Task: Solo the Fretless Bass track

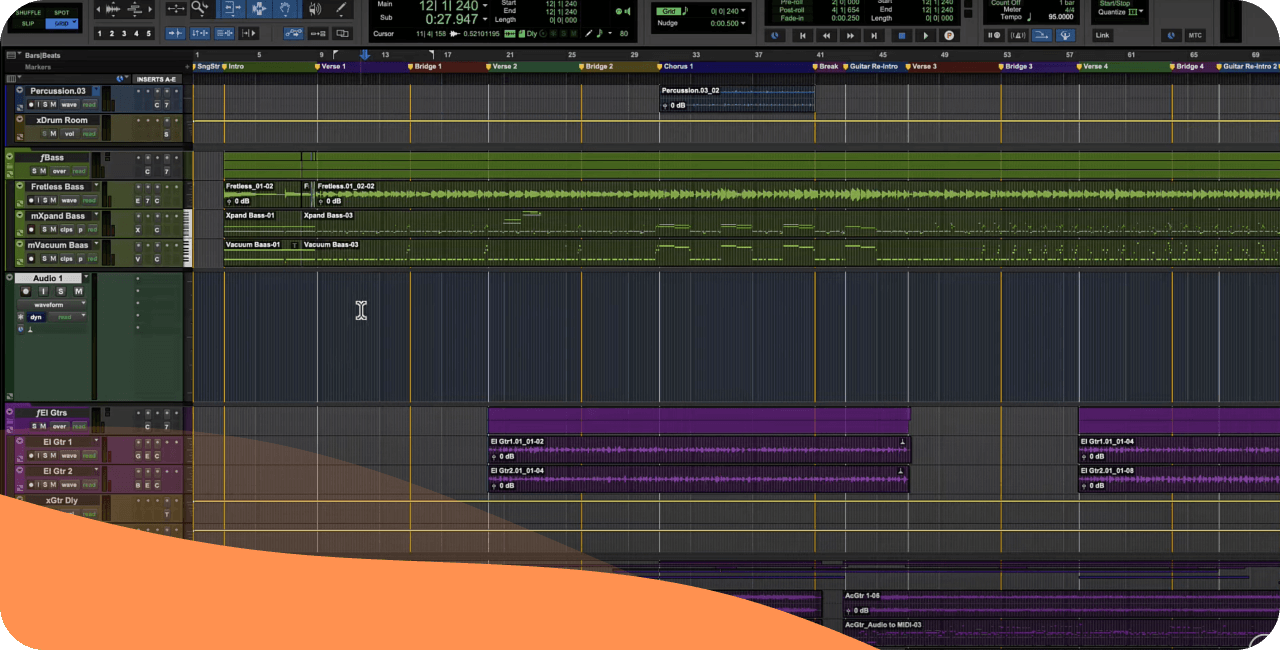Action: tap(44, 200)
